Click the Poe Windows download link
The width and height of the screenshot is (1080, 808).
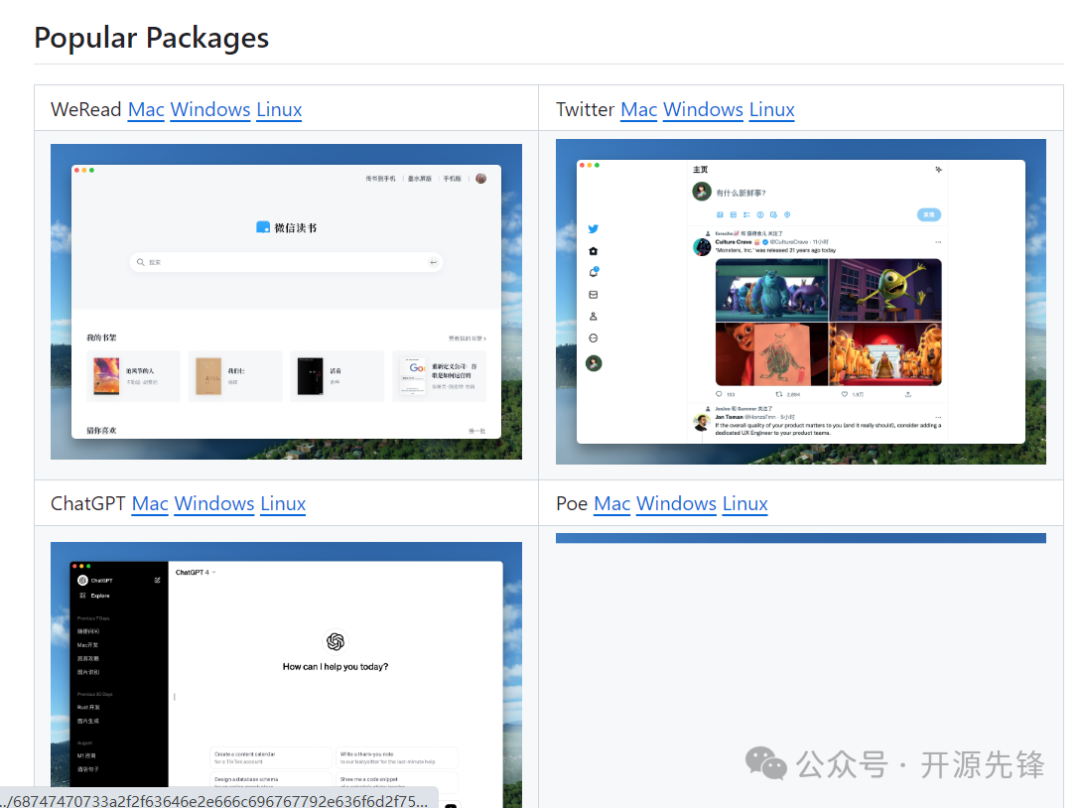[676, 503]
